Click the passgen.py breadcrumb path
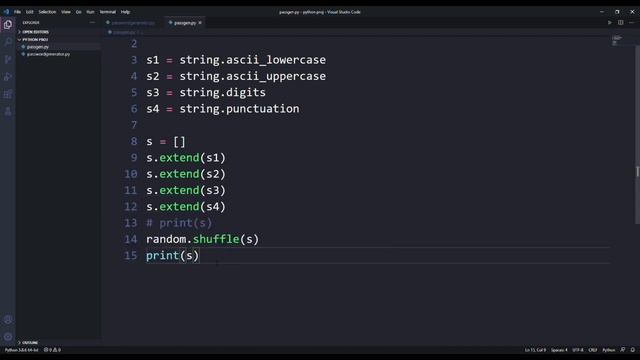Screen dimensions: 640x360 pyautogui.click(x=124, y=32)
